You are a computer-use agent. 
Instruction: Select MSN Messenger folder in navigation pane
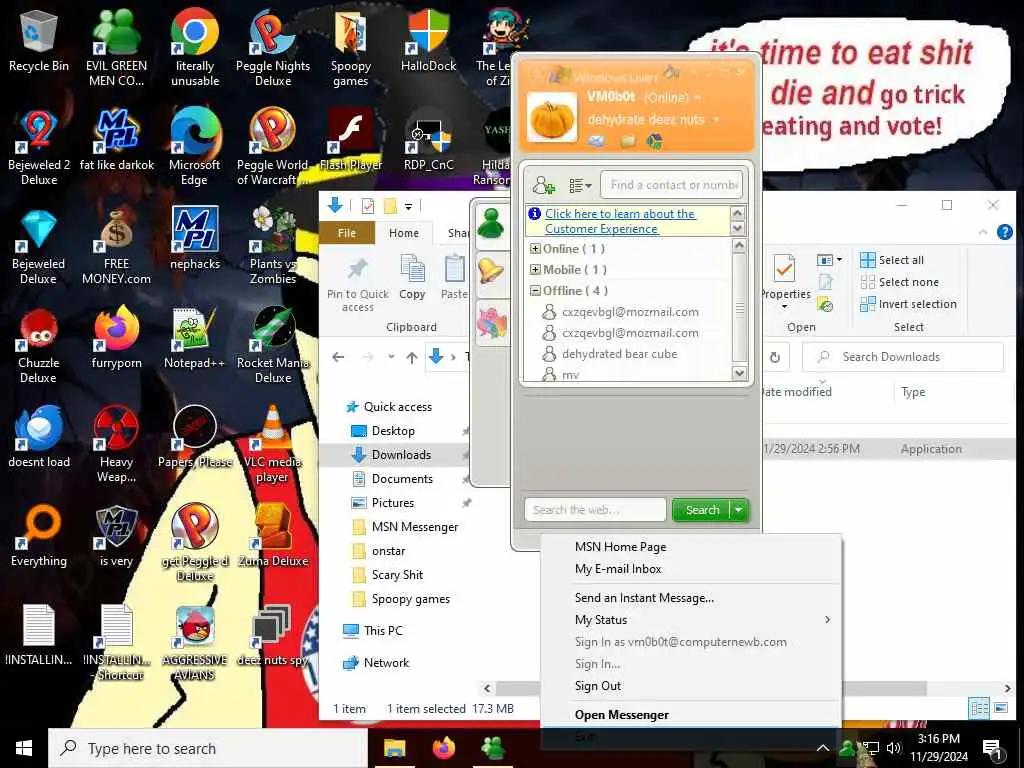414,527
